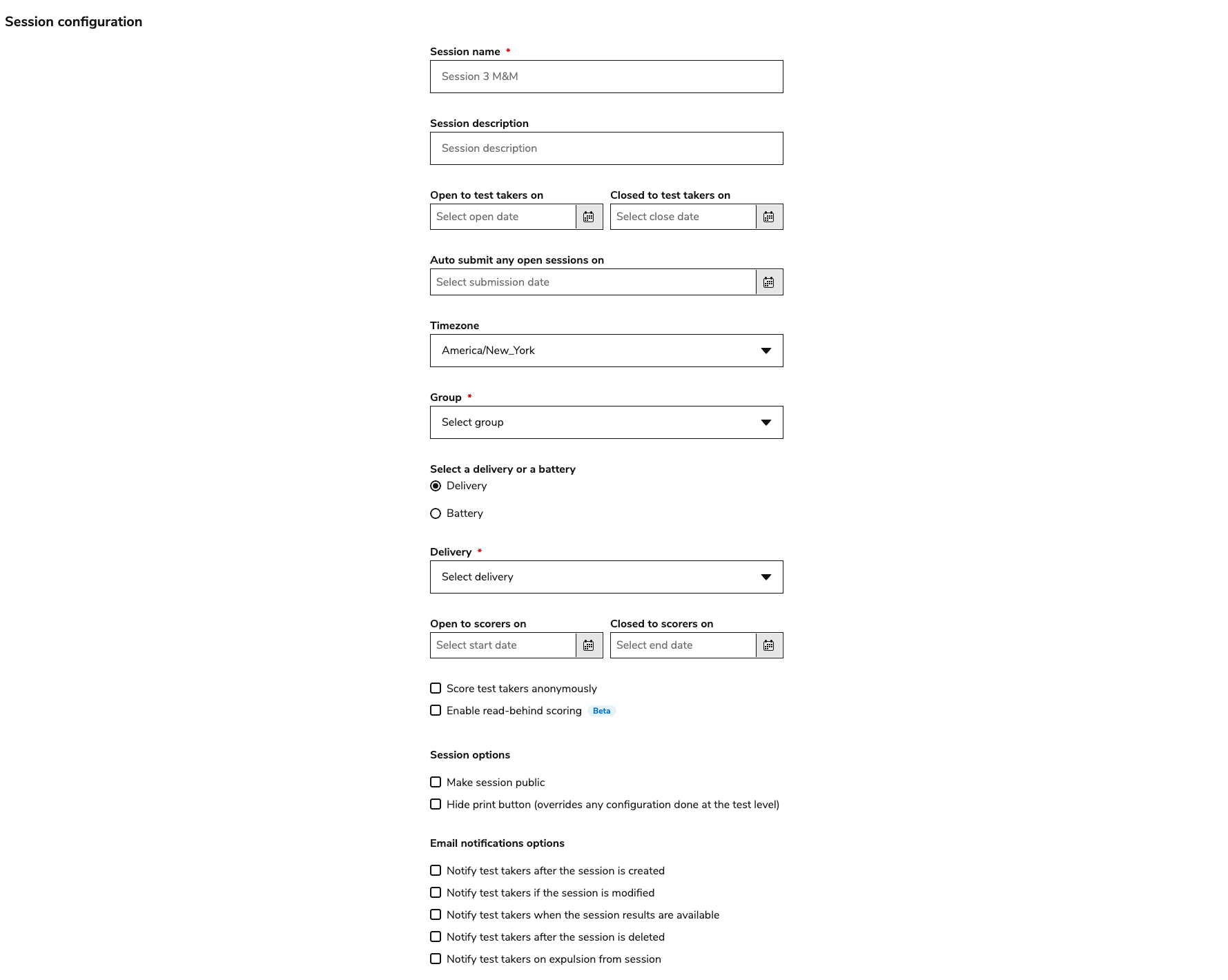Open calendar for auto submit date
The width and height of the screenshot is (1228, 980).
769,282
